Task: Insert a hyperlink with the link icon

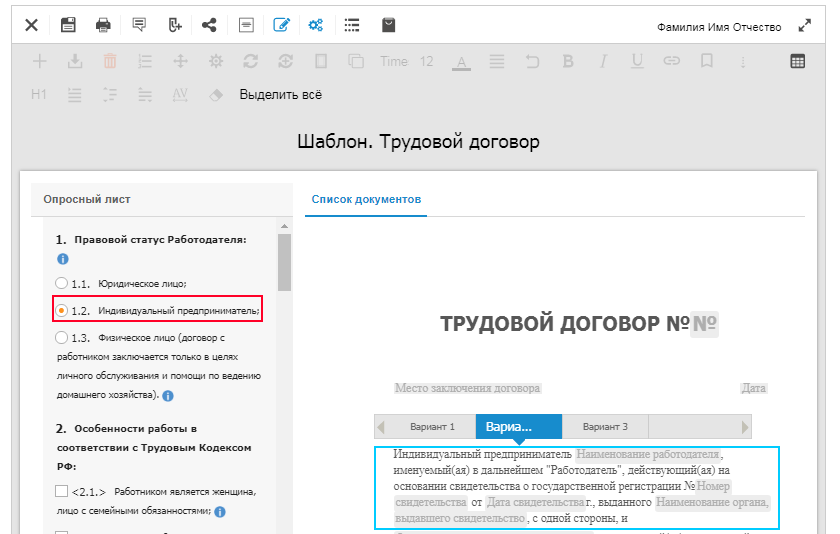Action: (671, 61)
